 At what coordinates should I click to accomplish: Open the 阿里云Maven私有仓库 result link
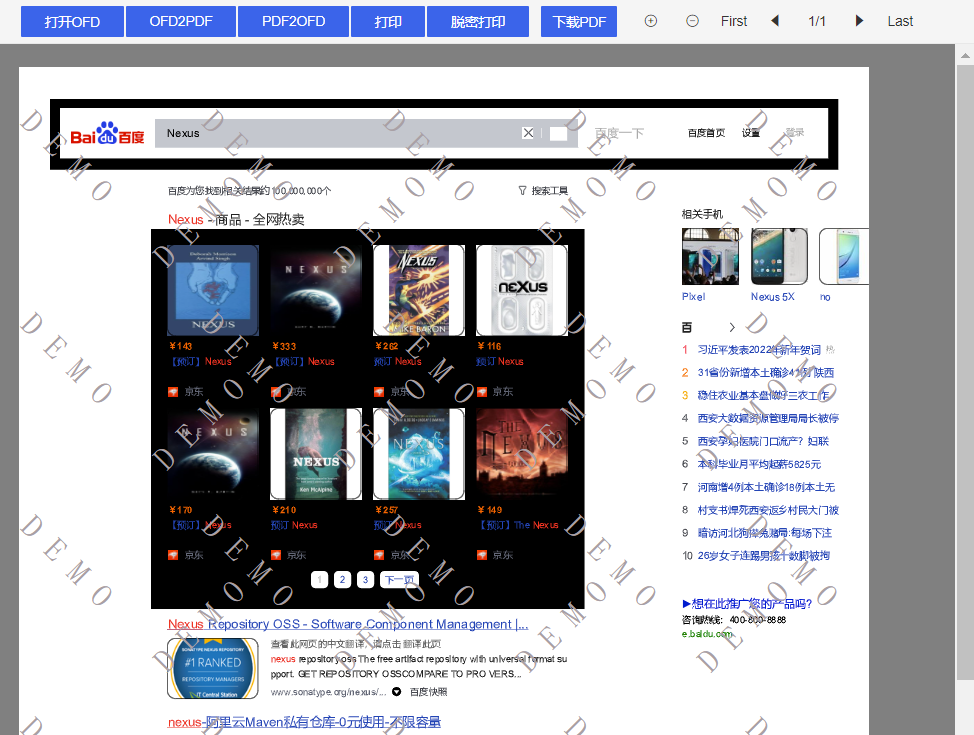coord(304,722)
